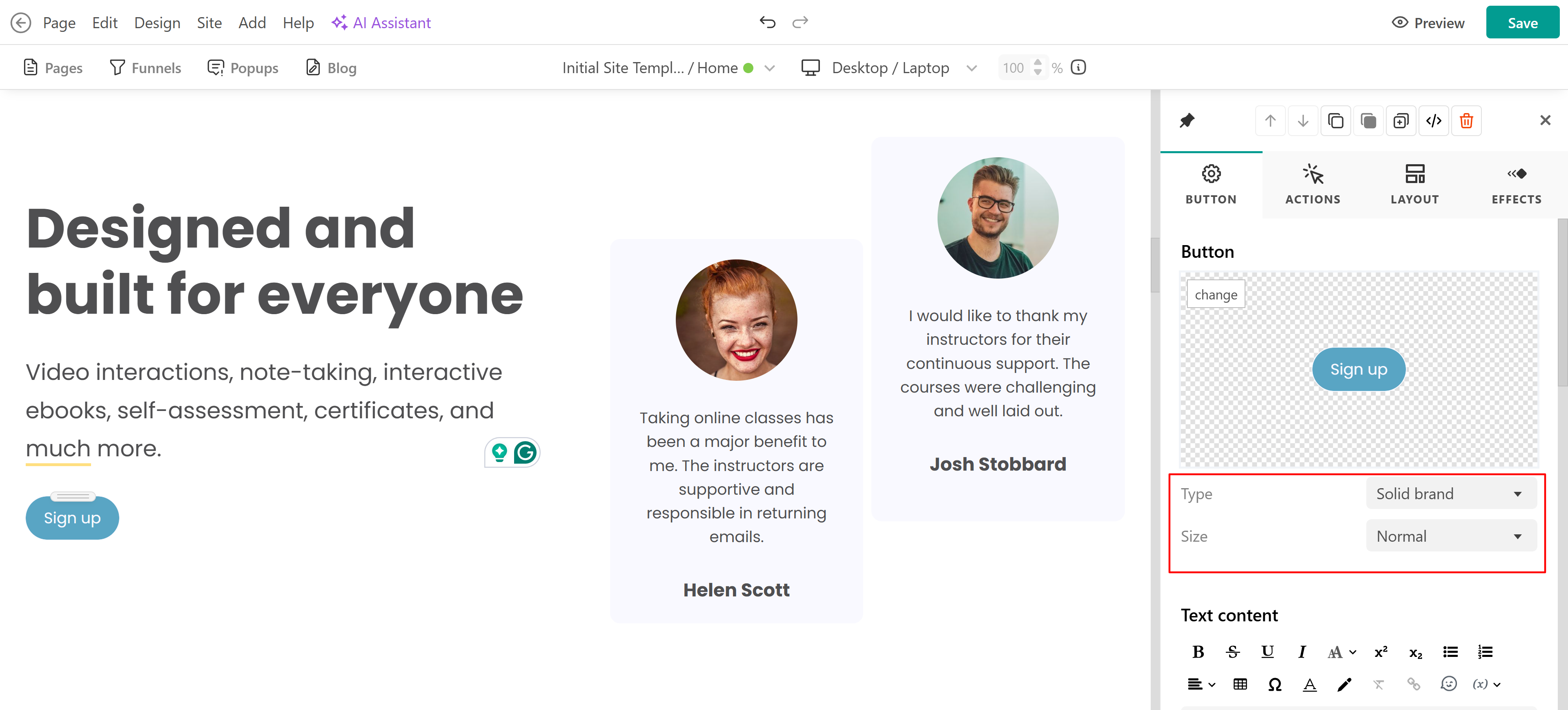The image size is (1568, 710).
Task: Insert special character with Omega icon
Action: 1274,684
